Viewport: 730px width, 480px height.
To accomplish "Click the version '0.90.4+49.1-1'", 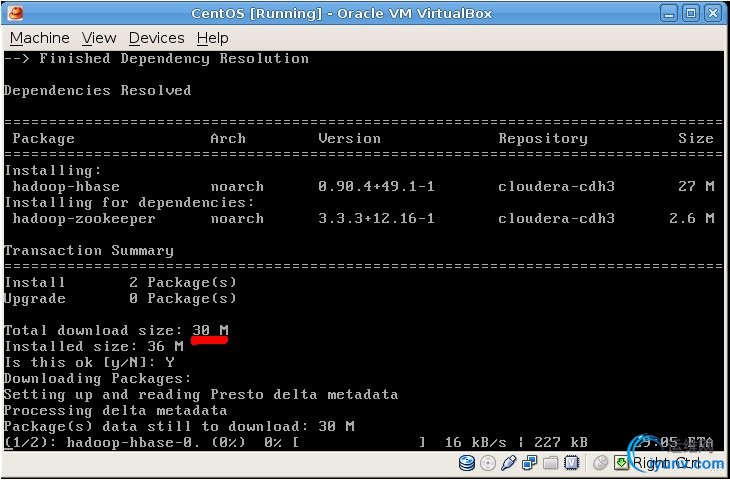I will coord(376,187).
